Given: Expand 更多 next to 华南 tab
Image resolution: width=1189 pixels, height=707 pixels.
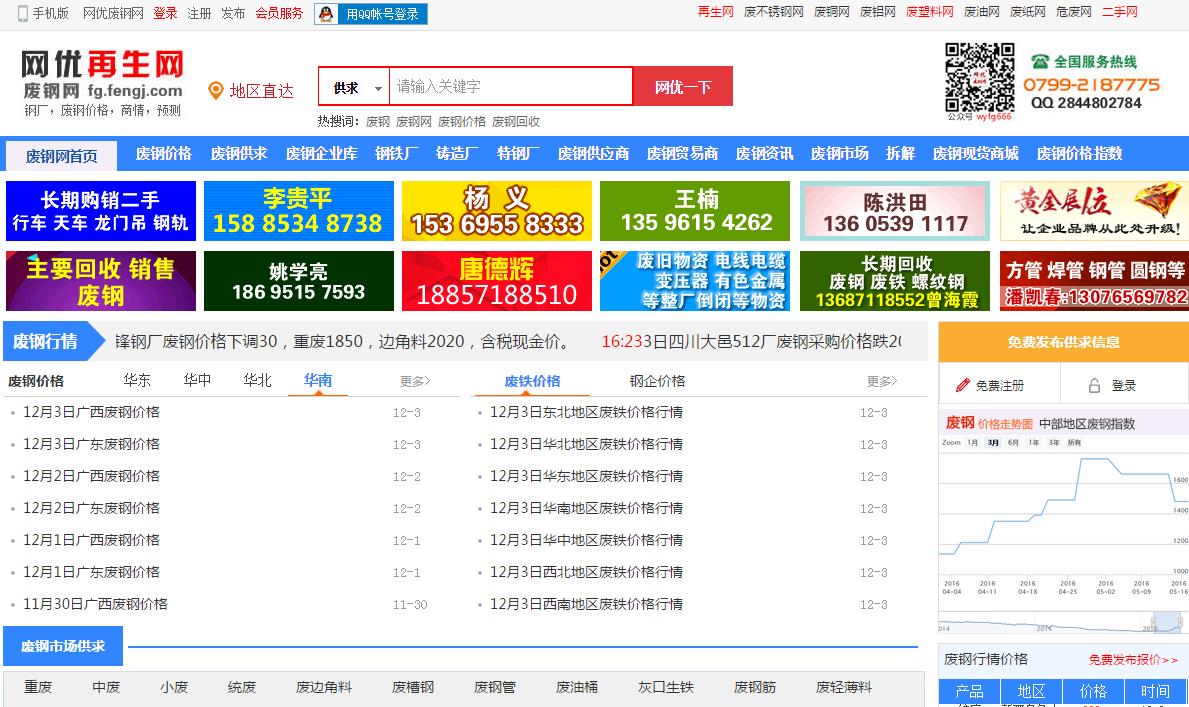Looking at the screenshot, I should coord(415,381).
